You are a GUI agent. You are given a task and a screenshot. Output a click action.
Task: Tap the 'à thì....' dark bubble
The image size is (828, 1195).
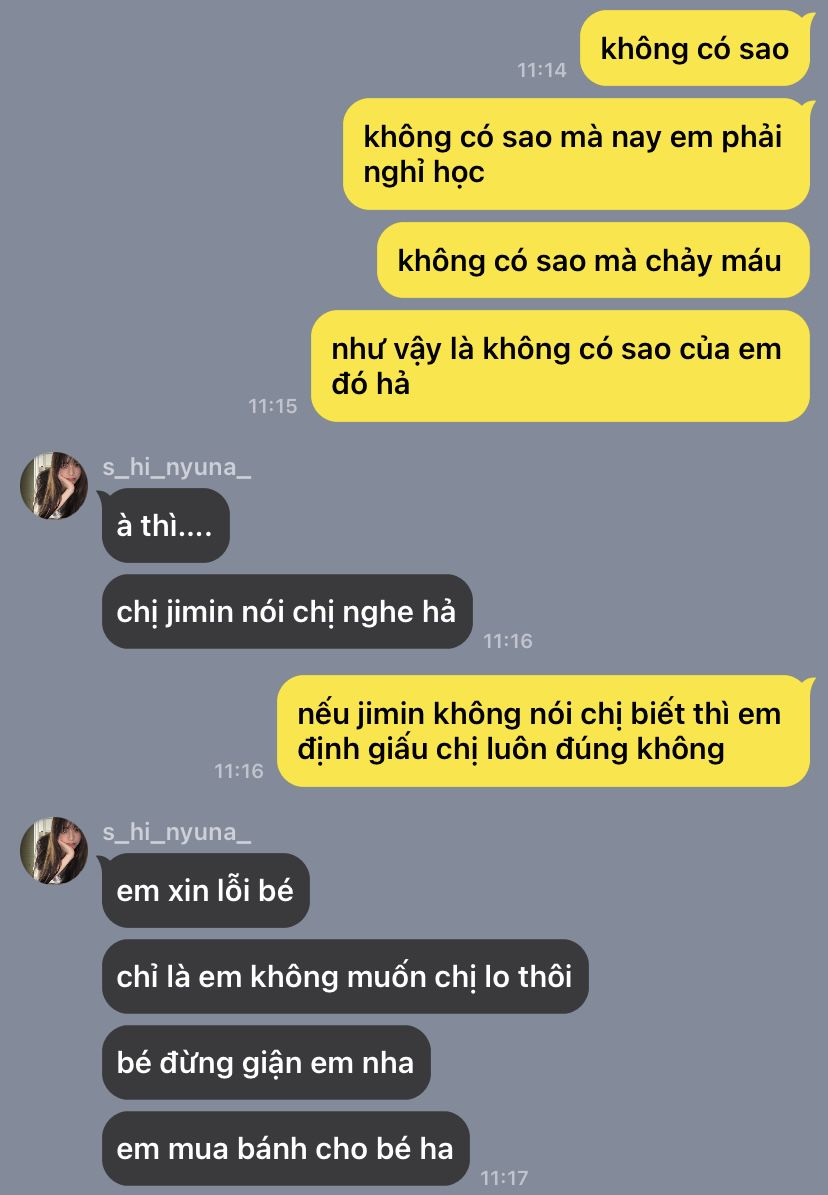(165, 525)
